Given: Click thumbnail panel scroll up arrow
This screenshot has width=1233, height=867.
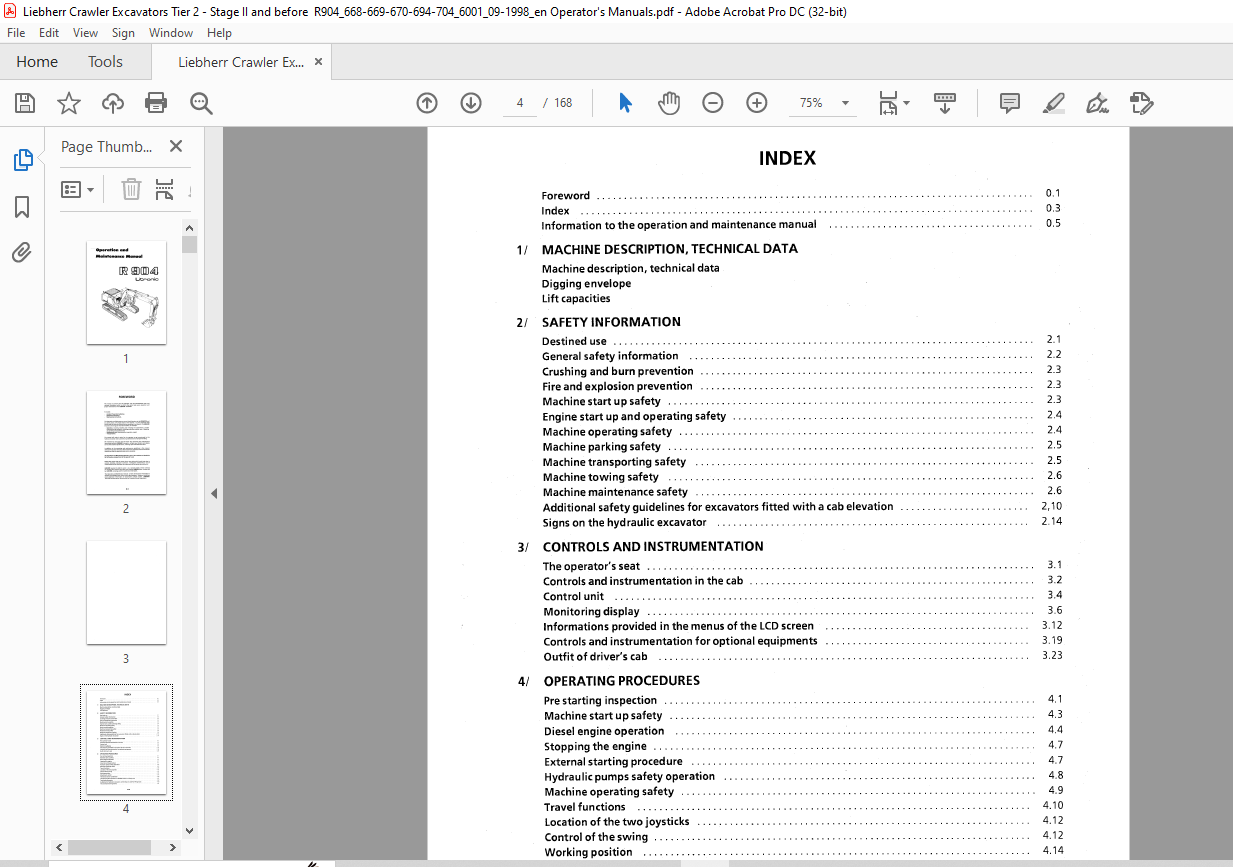Looking at the screenshot, I should tap(190, 228).
